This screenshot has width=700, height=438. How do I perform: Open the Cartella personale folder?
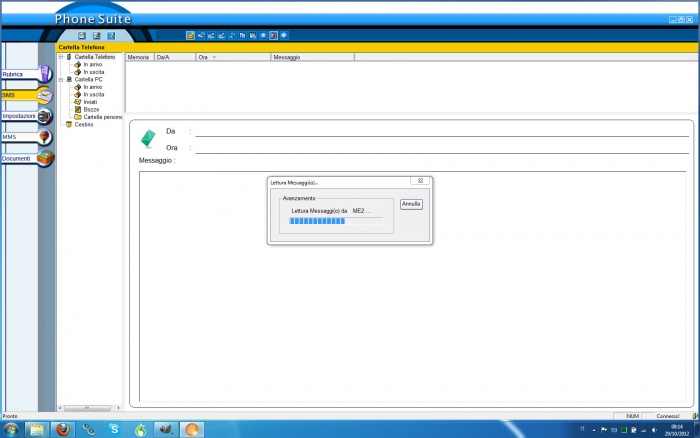click(102, 117)
